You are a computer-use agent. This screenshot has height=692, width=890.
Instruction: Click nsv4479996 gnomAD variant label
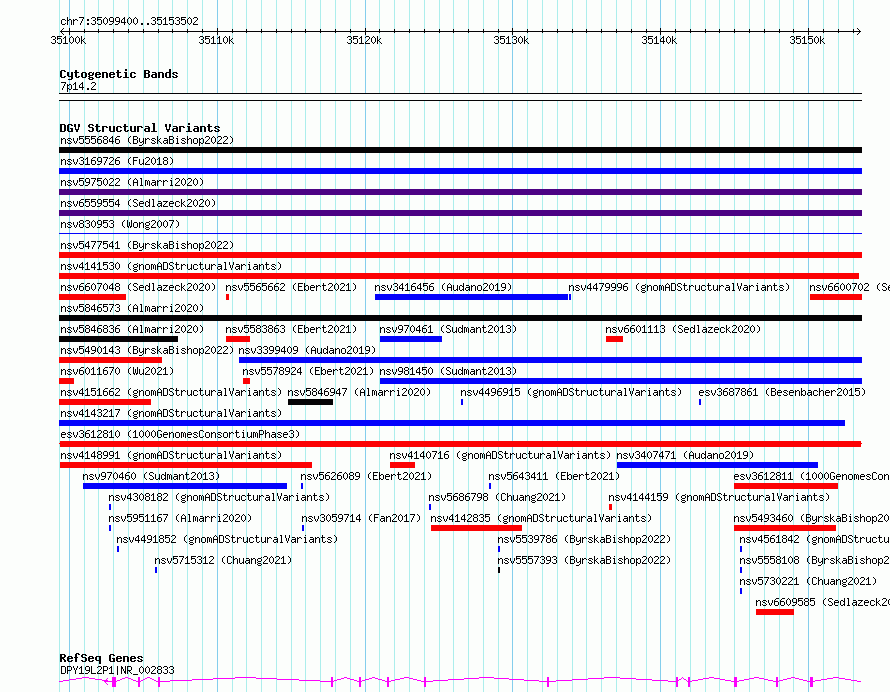click(x=679, y=287)
